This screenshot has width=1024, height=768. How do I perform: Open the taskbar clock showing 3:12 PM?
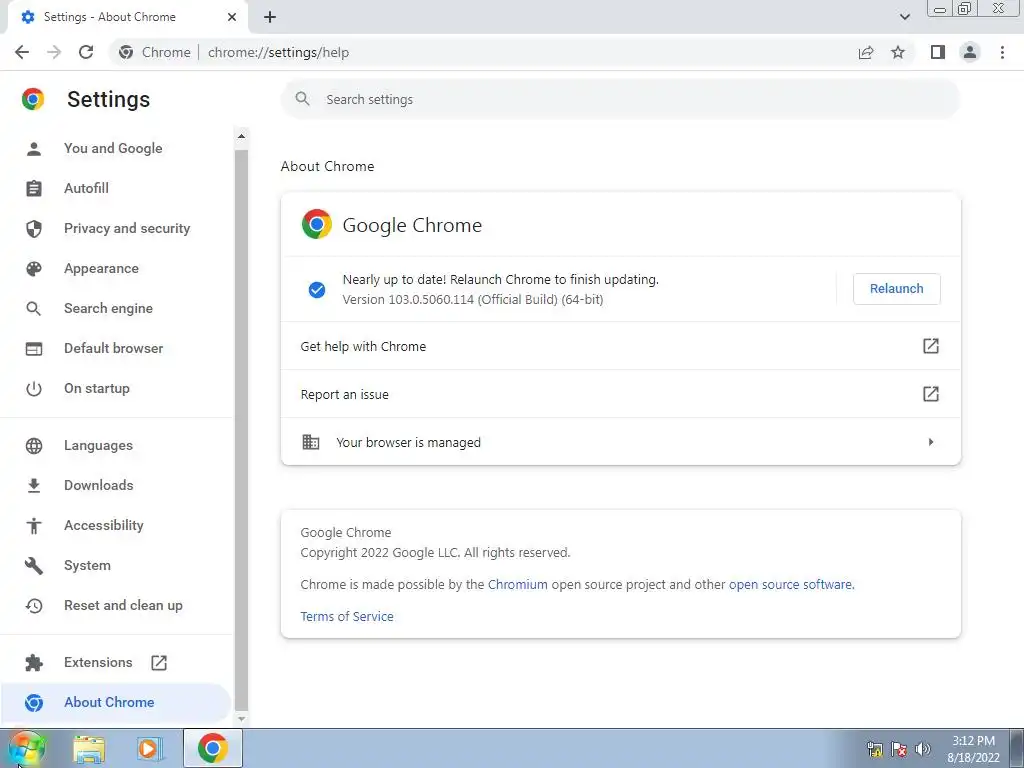pos(973,749)
